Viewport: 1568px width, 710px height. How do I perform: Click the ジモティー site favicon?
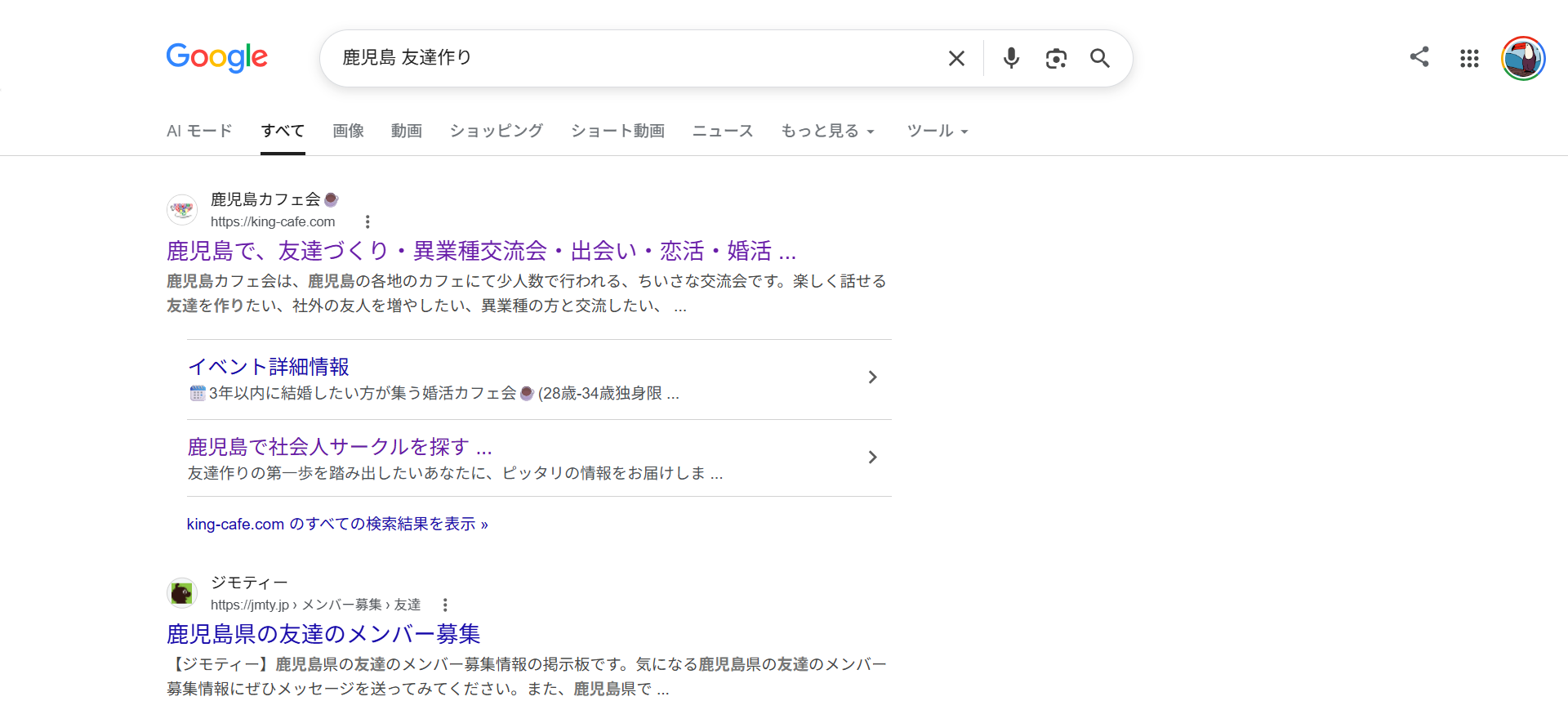182,593
